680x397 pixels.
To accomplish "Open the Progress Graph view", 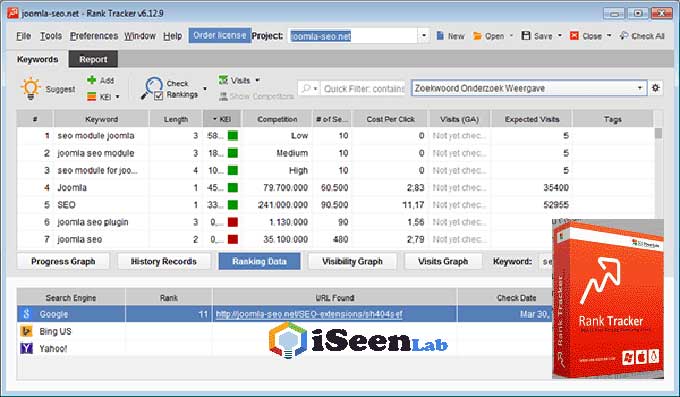I will tap(63, 261).
